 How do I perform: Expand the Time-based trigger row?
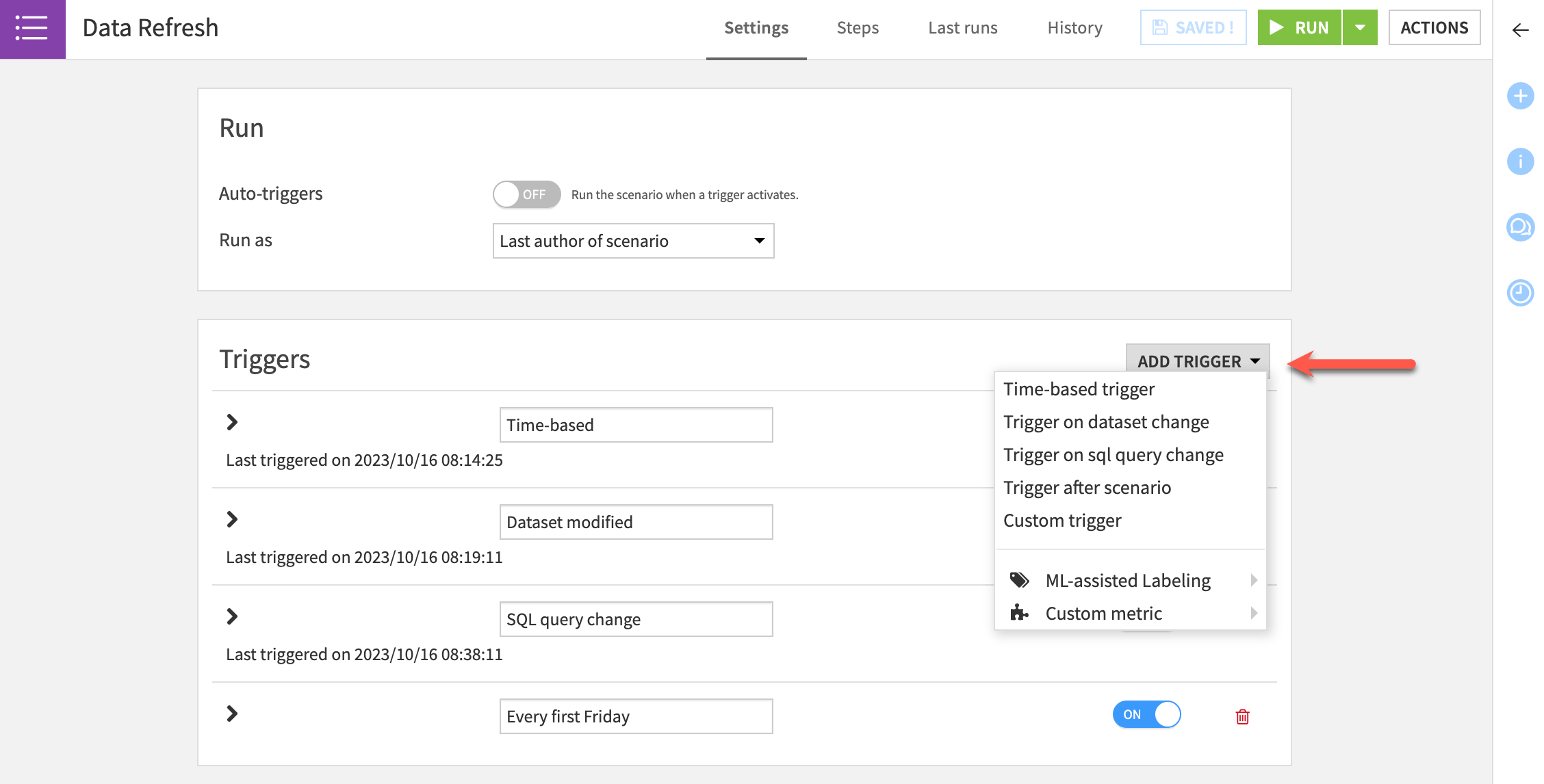click(231, 421)
